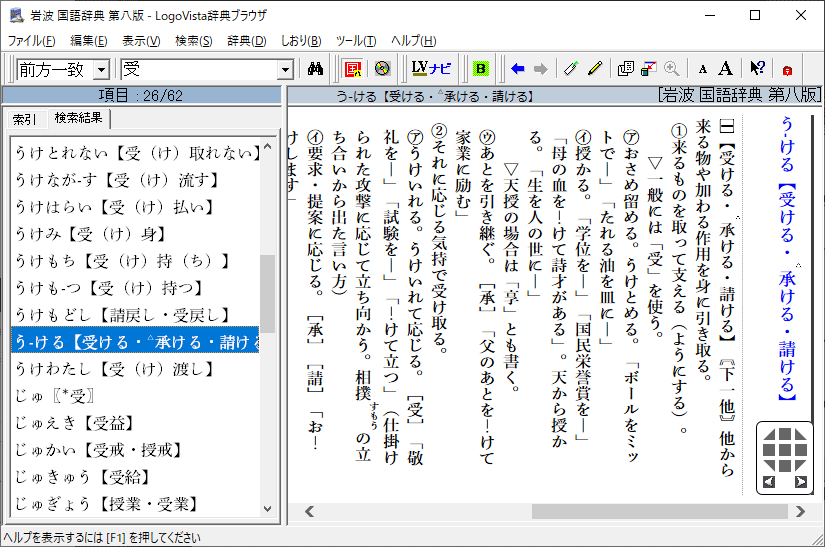Select the yellow highlighter pencil icon
Screen dimensions: 825x547
595,68
